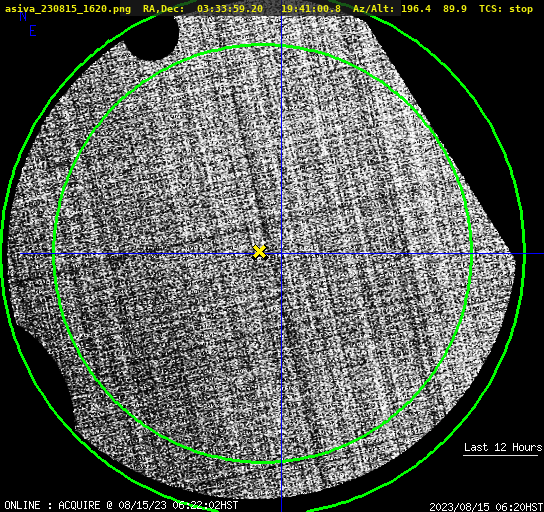
Task: Click the blue E east compass label
Action: tap(33, 31)
